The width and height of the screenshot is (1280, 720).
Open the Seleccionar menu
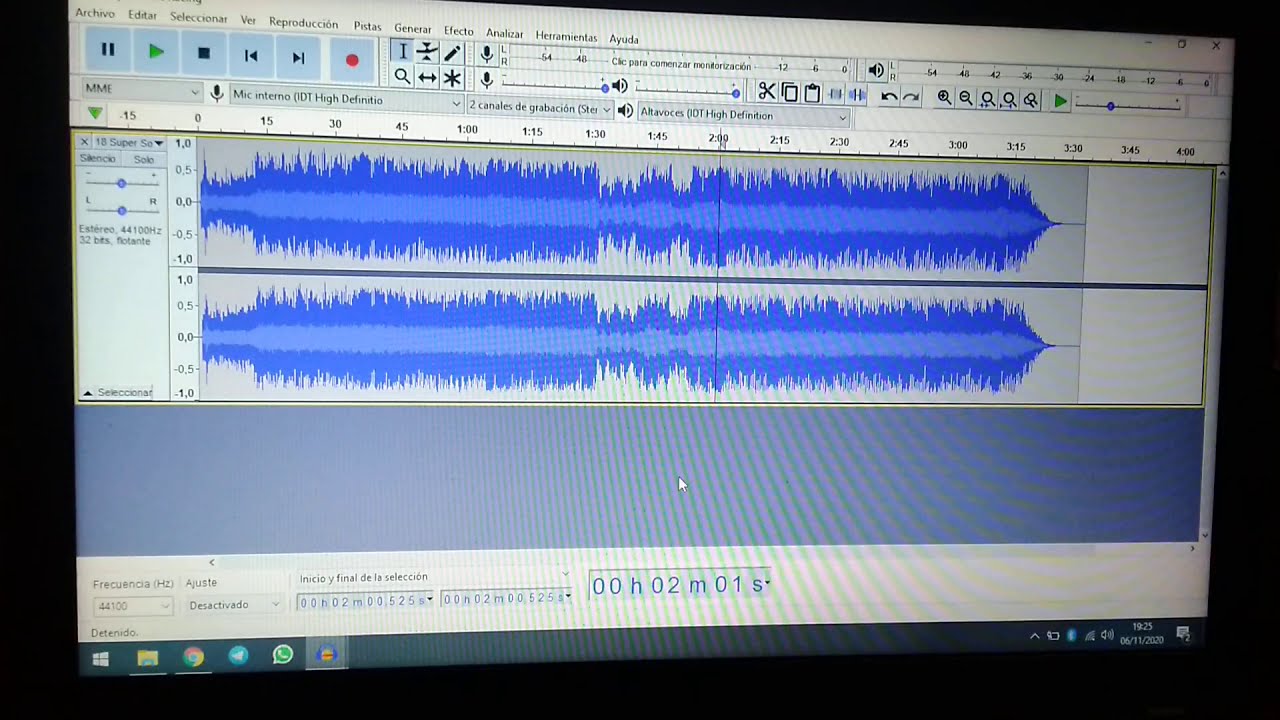tap(199, 18)
